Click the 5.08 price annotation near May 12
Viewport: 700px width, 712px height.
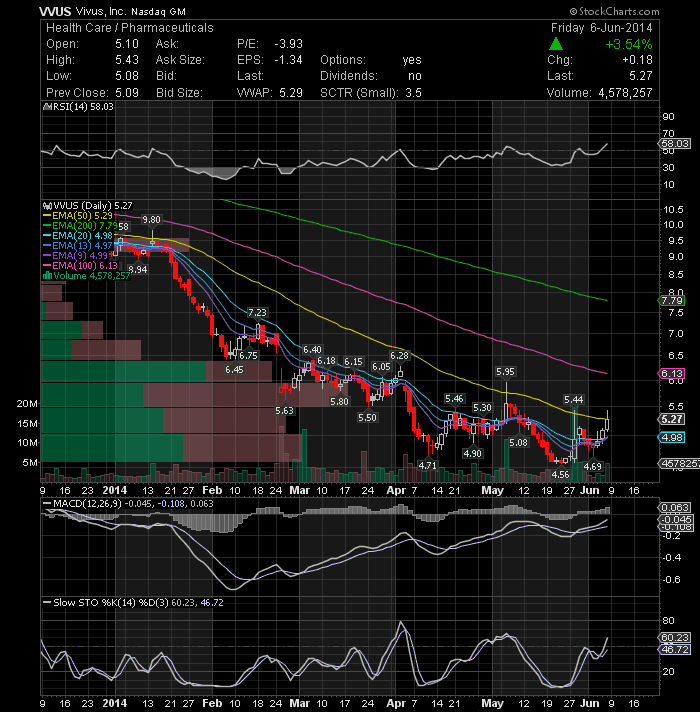tap(518, 442)
